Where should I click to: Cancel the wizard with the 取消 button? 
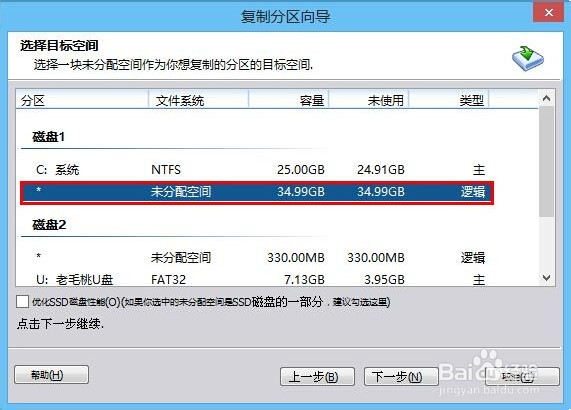523,377
